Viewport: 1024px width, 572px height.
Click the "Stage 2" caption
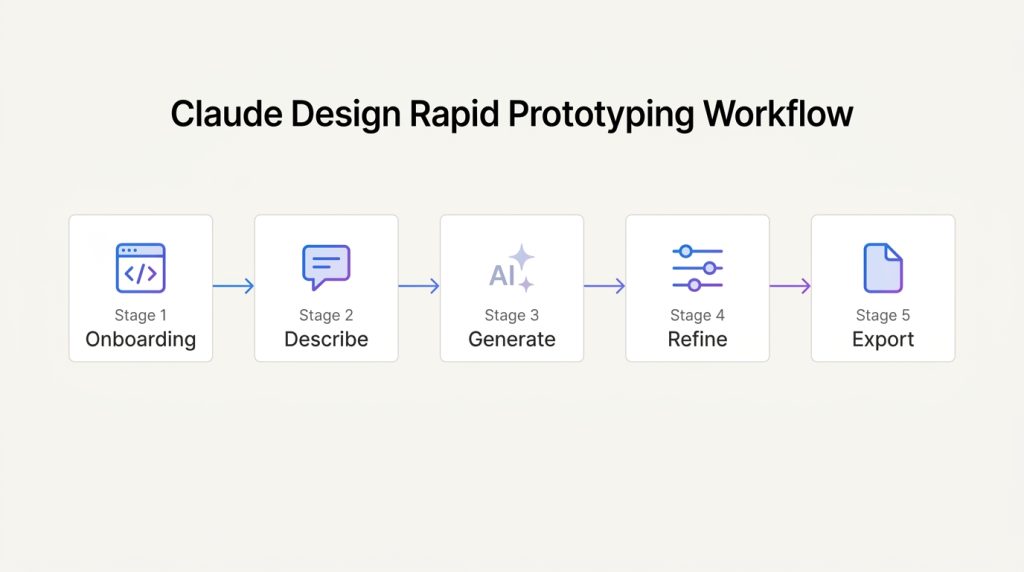click(326, 315)
